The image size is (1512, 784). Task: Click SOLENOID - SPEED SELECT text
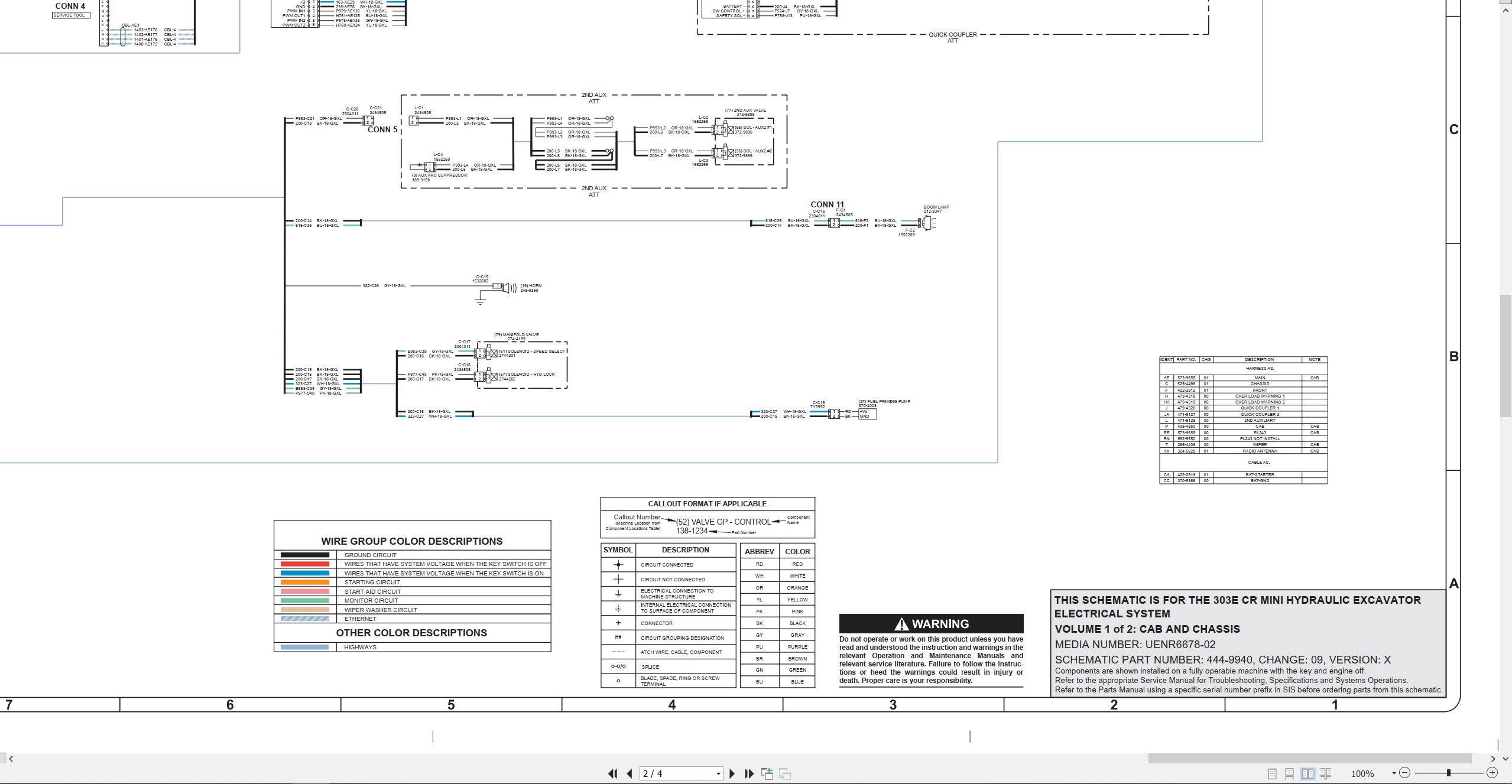pos(536,351)
